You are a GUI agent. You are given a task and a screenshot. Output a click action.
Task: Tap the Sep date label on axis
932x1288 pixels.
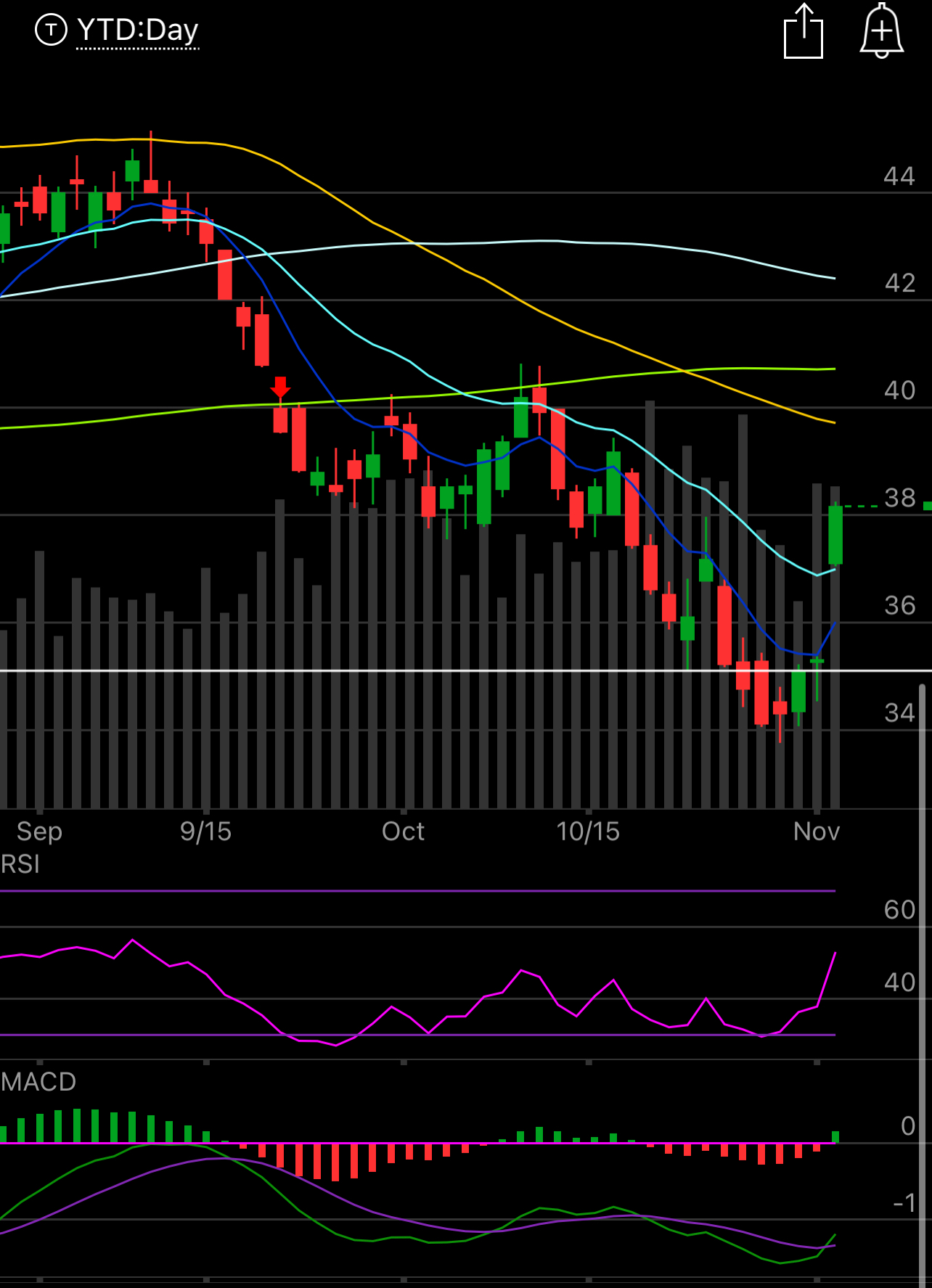click(x=39, y=832)
